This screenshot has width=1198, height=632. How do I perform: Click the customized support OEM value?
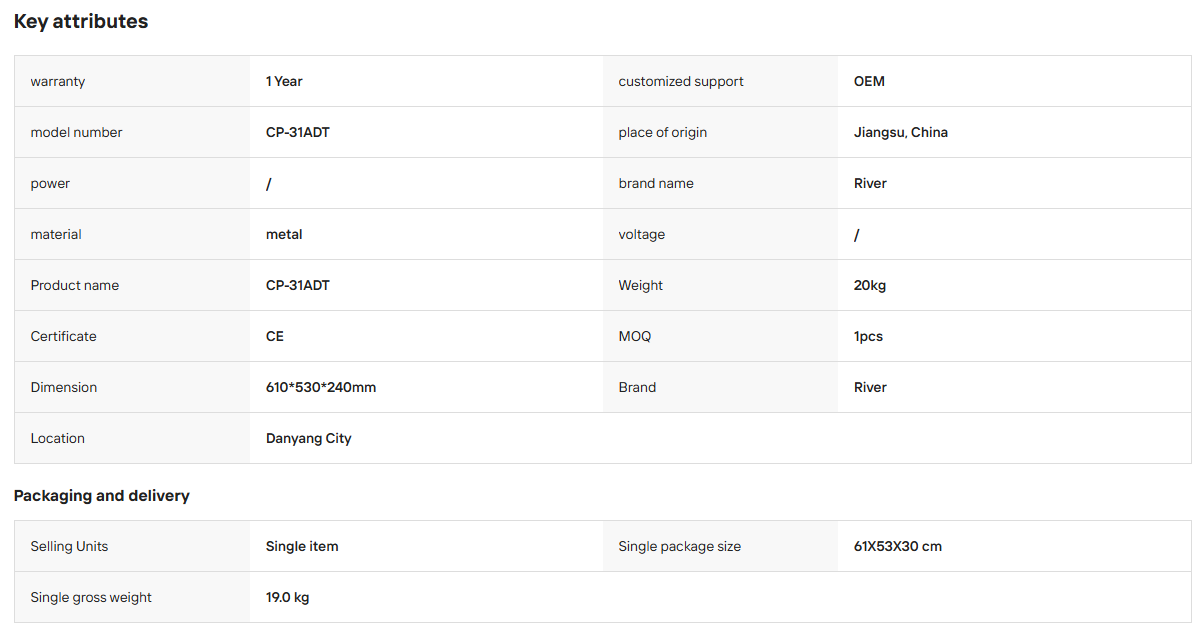pos(869,81)
